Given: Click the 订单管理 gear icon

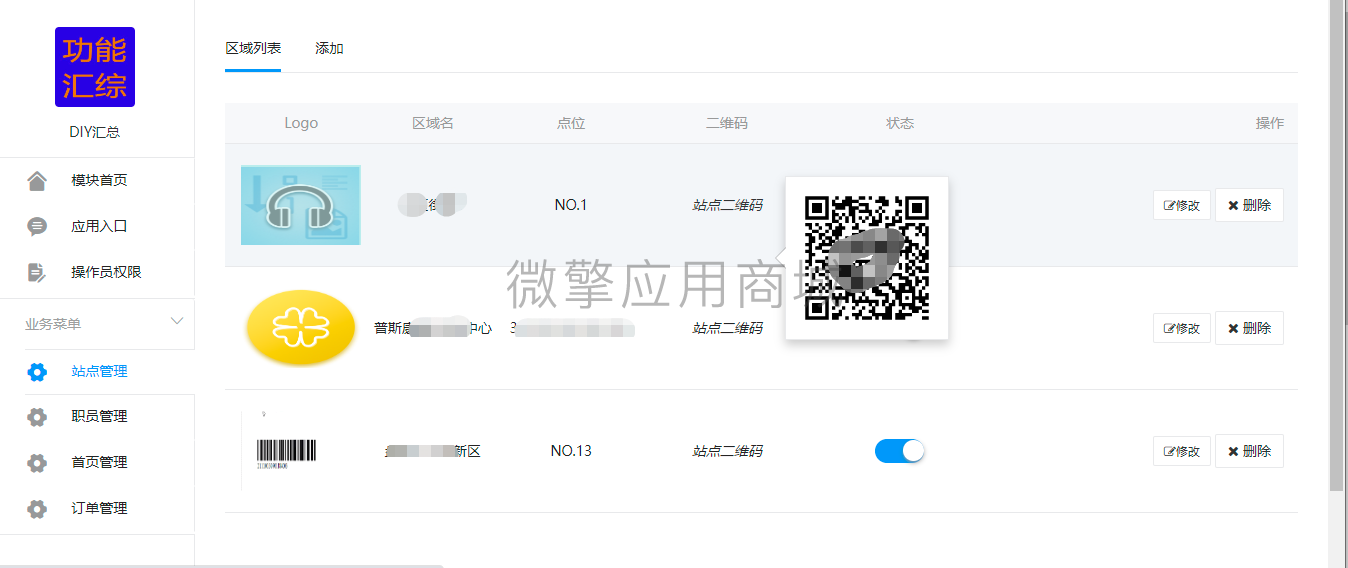Looking at the screenshot, I should (x=37, y=509).
